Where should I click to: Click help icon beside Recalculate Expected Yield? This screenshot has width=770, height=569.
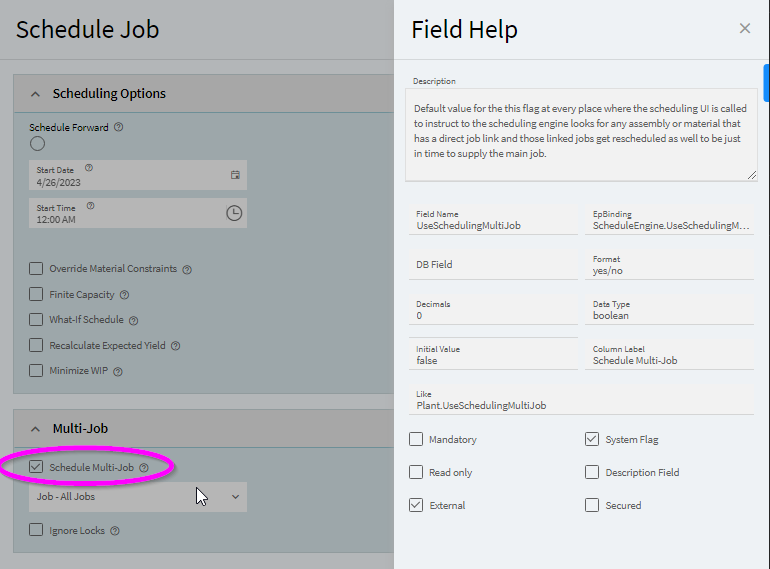(176, 346)
